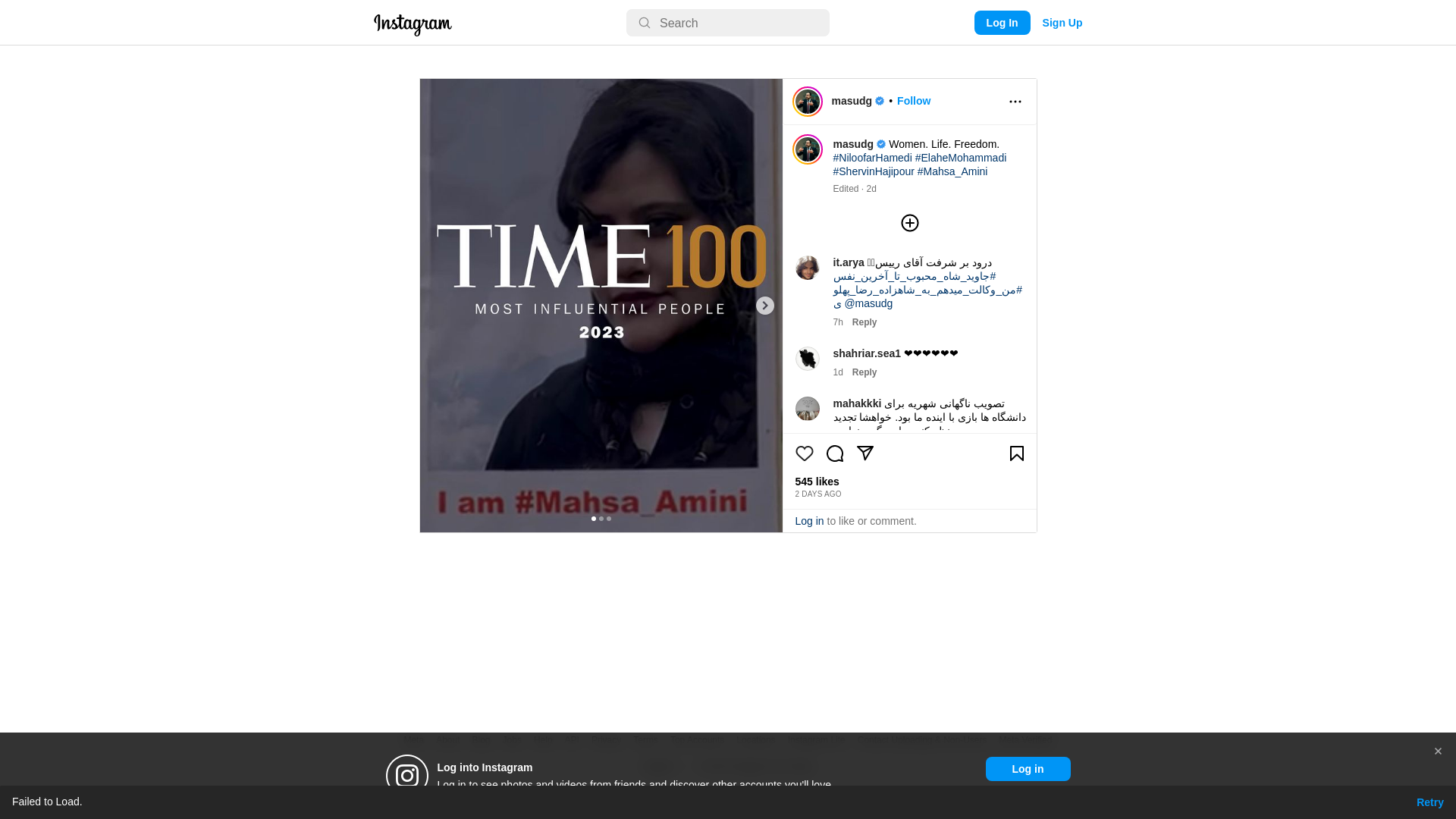Go to next carousel image arrow
The image size is (1456, 819).
tap(764, 306)
